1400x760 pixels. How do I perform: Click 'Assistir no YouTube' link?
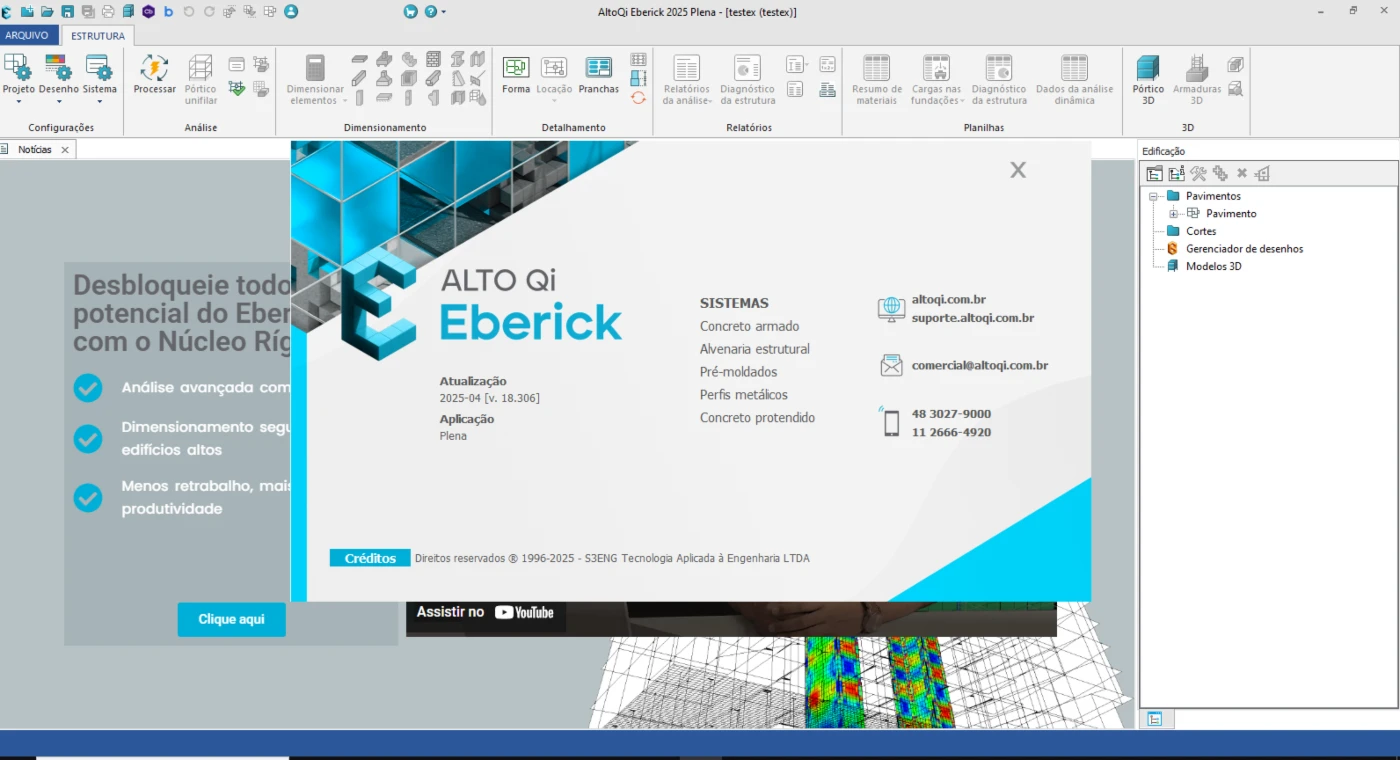485,612
